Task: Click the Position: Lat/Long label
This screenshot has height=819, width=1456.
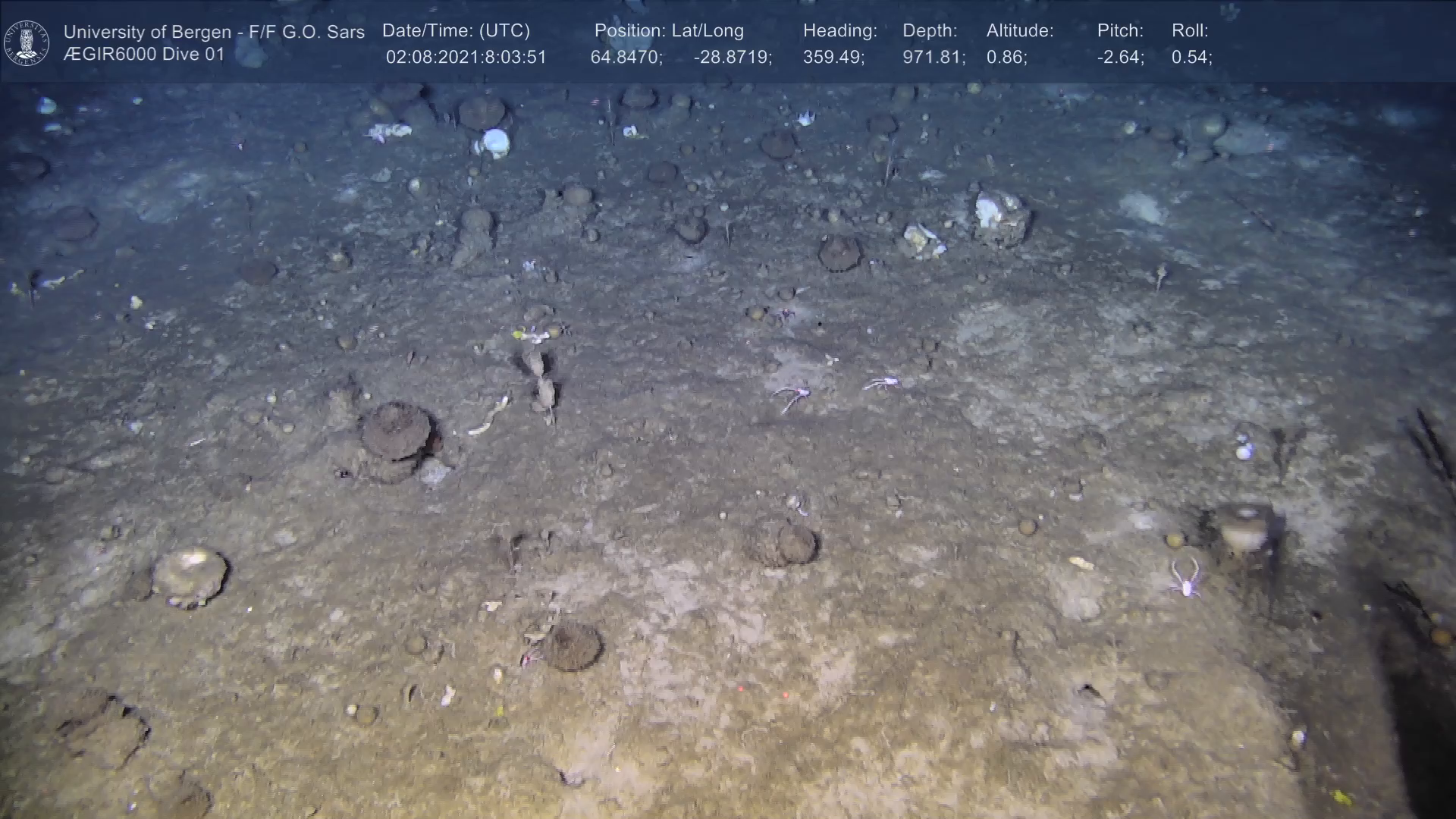Action: coord(669,31)
